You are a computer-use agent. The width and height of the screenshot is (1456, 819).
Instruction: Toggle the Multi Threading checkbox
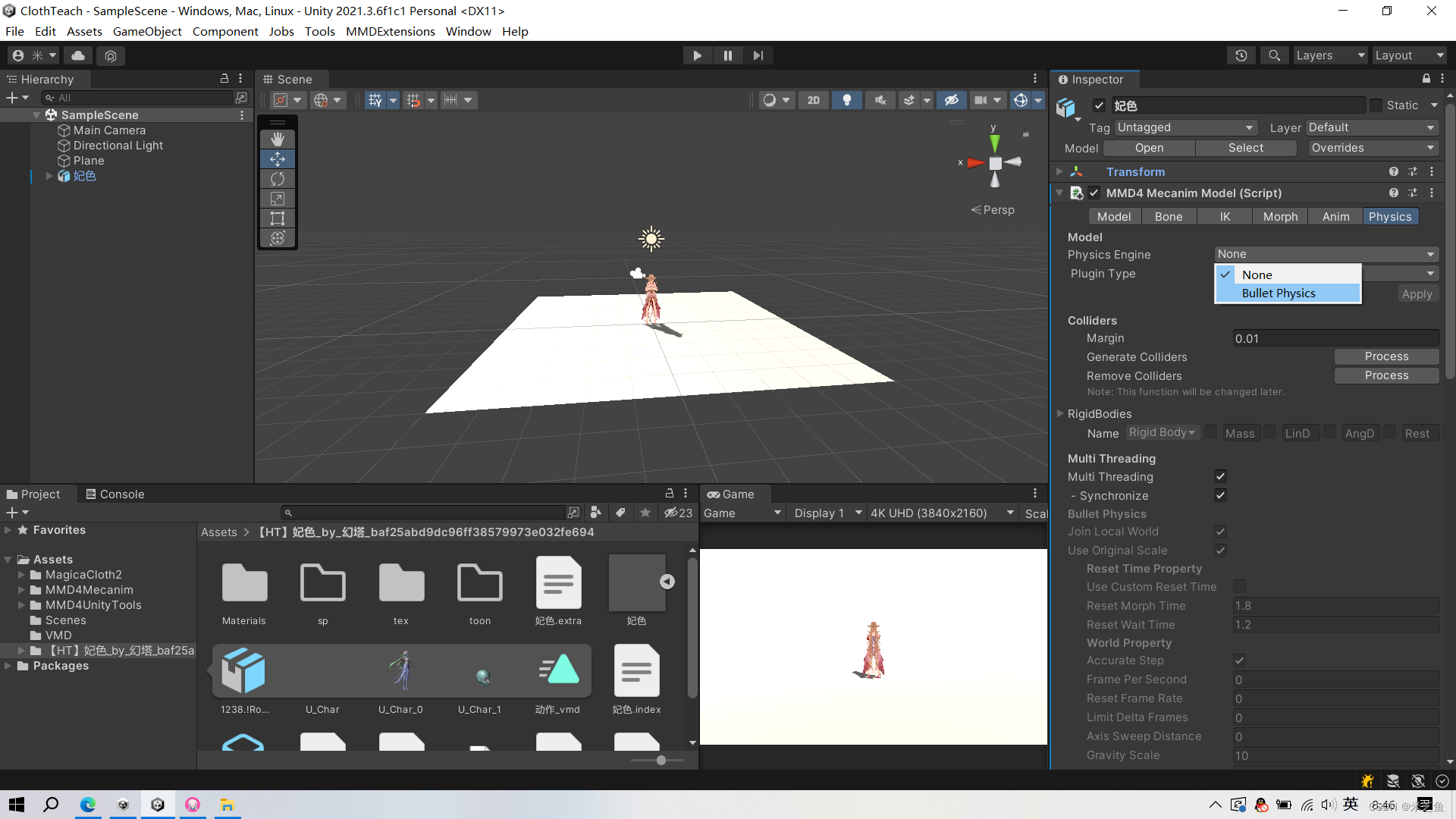pyautogui.click(x=1220, y=477)
